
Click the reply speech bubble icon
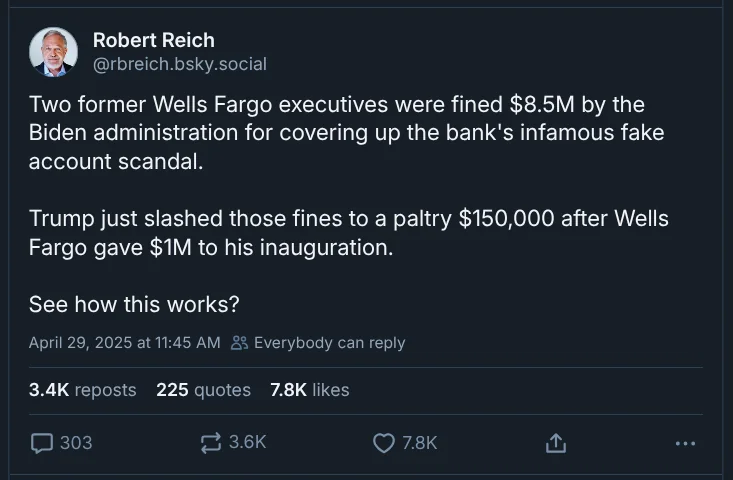42,442
